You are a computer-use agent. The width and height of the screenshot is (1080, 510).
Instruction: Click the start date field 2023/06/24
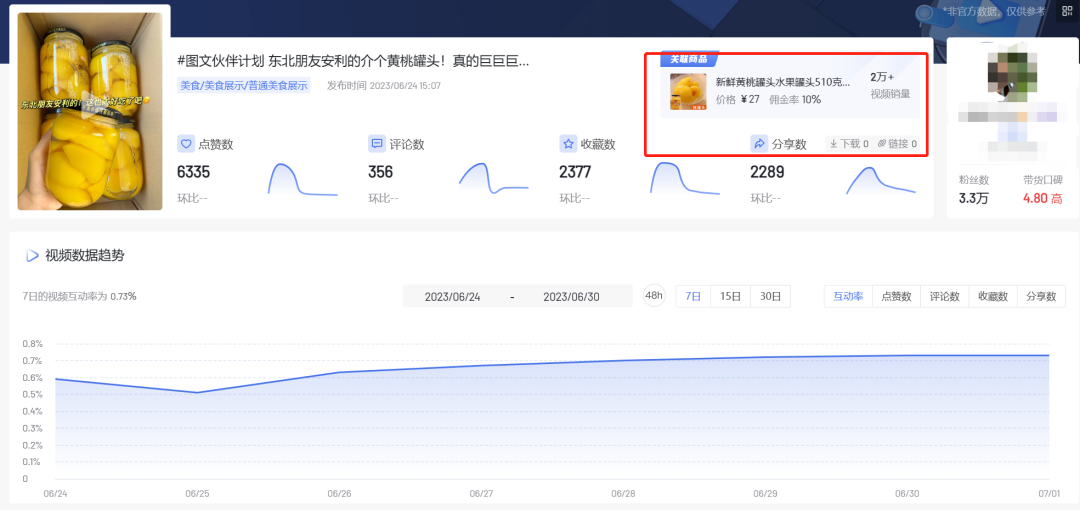(453, 296)
